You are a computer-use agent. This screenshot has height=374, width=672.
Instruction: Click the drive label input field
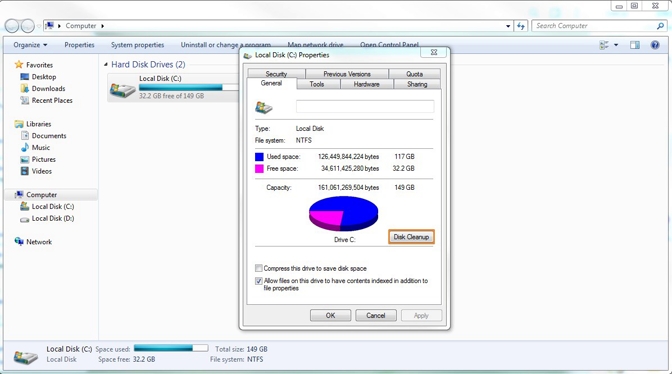click(x=365, y=107)
